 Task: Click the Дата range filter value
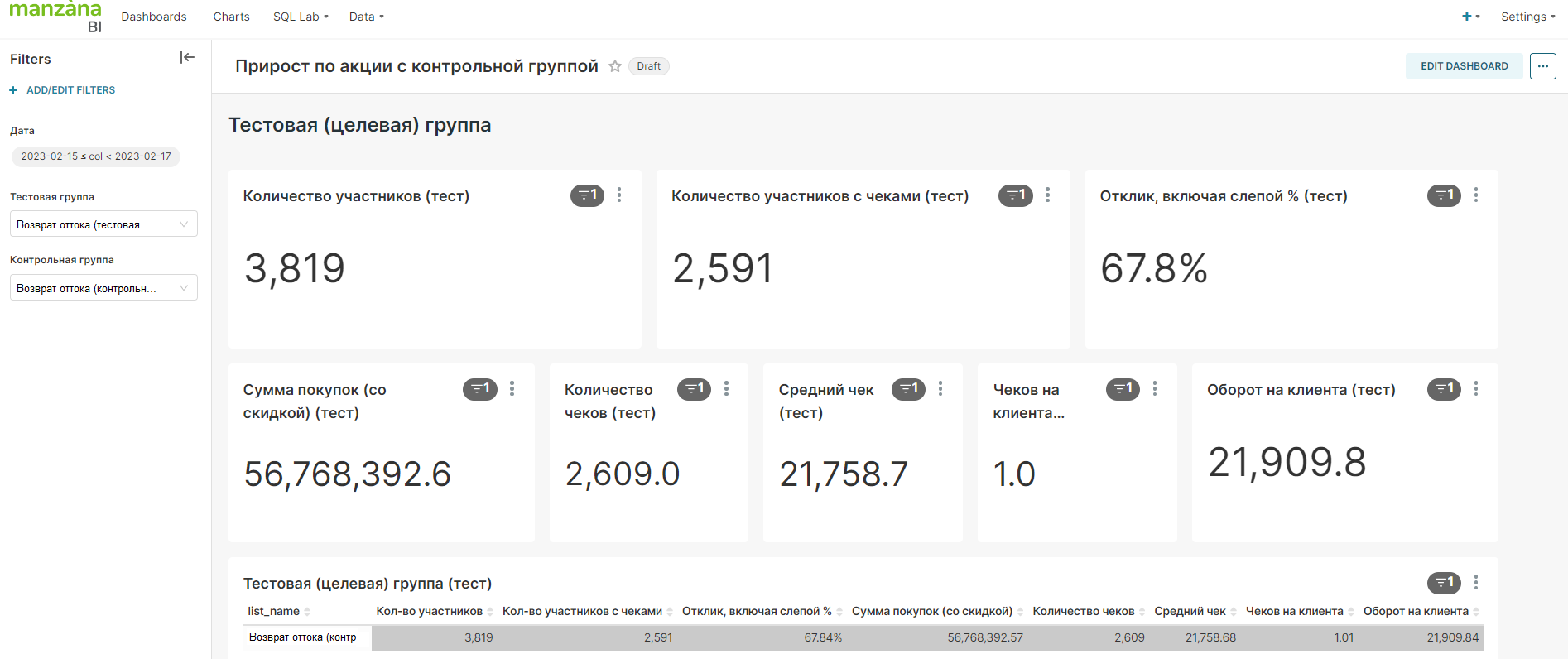tap(96, 156)
